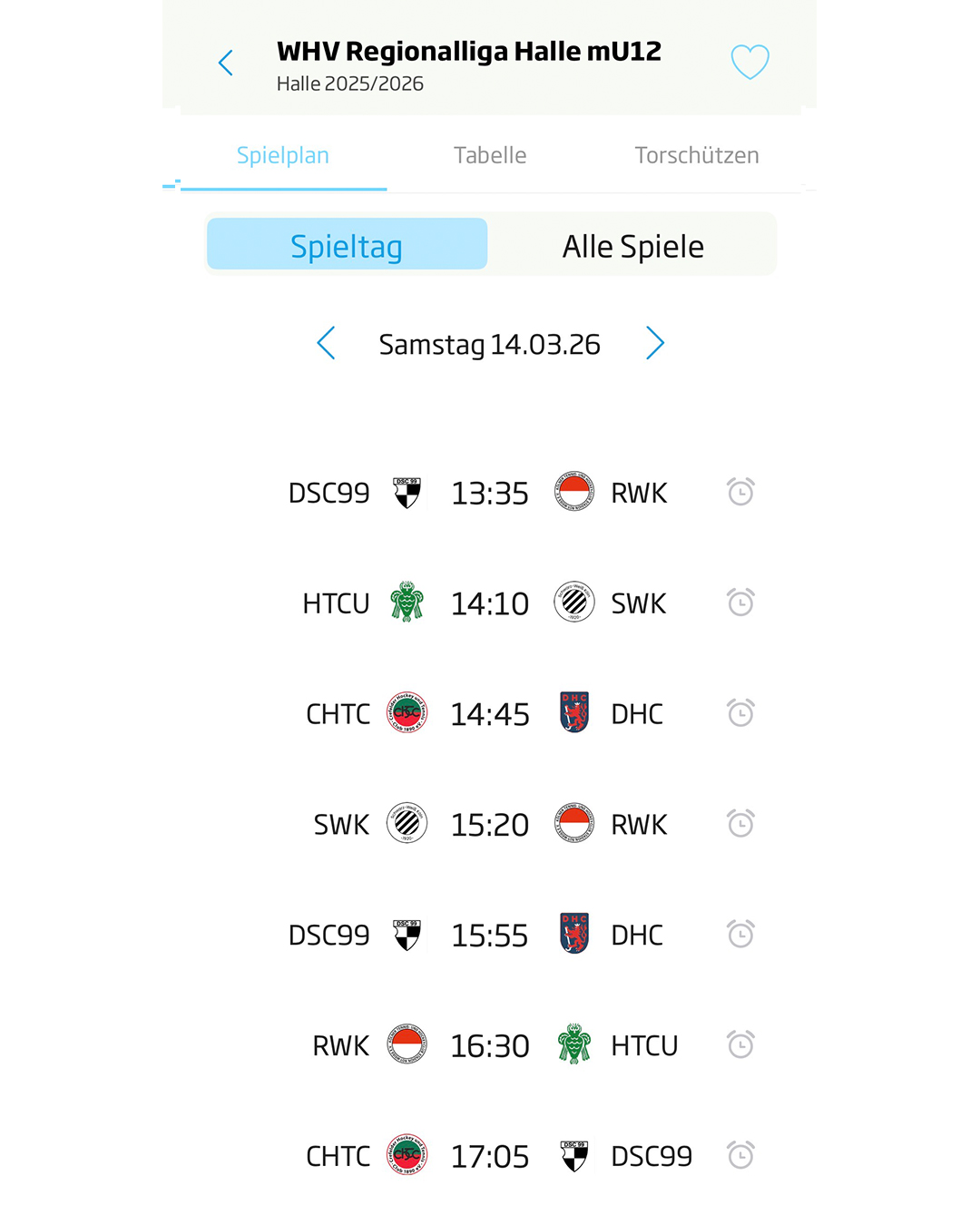
Task: Enable alarm for CHTC vs DHC match
Action: pos(740,713)
